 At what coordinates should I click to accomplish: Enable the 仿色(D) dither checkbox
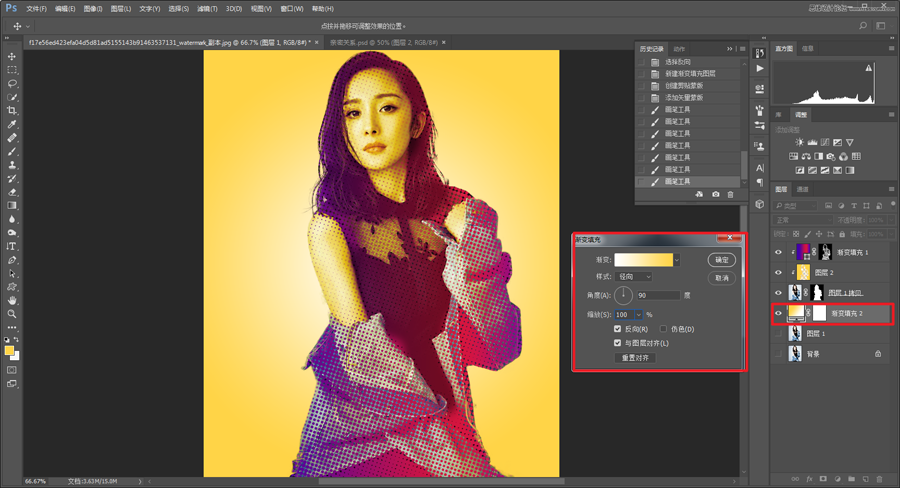pos(664,329)
